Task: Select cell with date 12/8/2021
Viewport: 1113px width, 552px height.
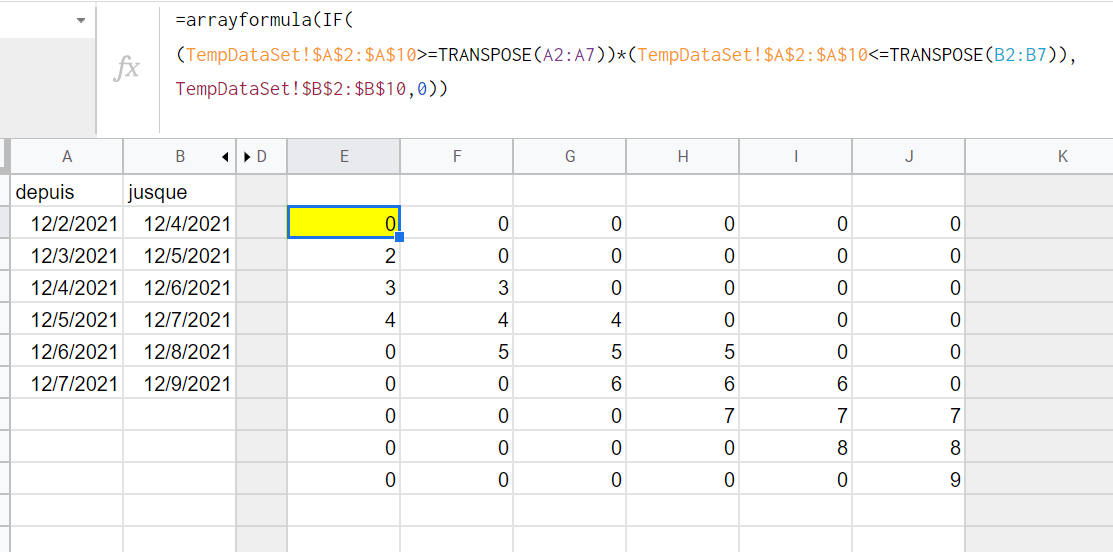Action: pyautogui.click(x=180, y=352)
